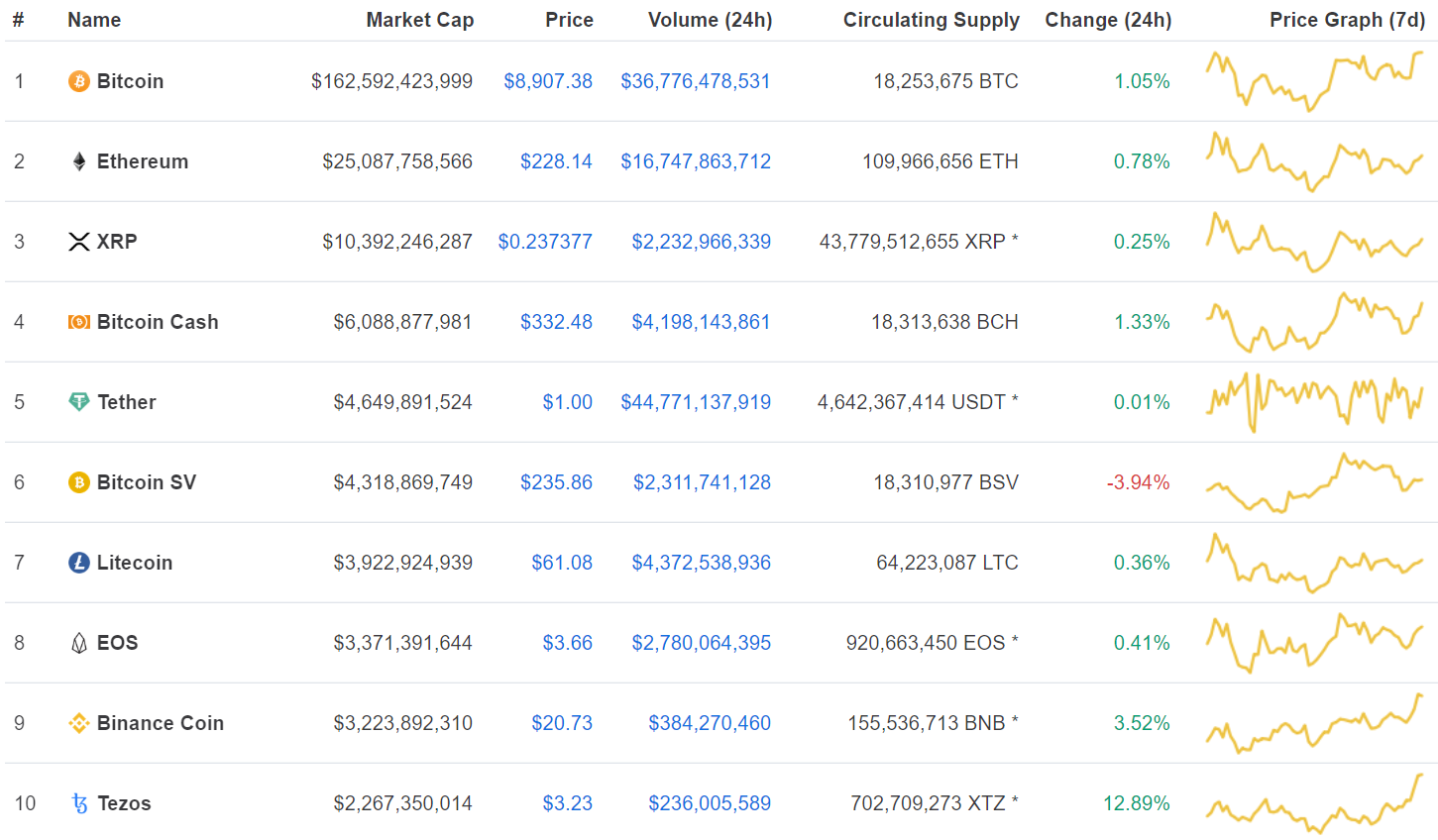Click the Bitcoin Cash logo icon
This screenshot has width=1438, height=840.
[79, 322]
